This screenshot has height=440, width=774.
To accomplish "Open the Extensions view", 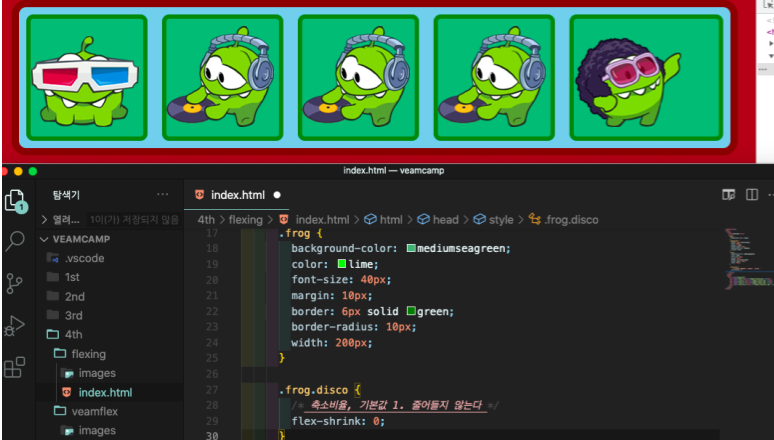I will tap(15, 367).
